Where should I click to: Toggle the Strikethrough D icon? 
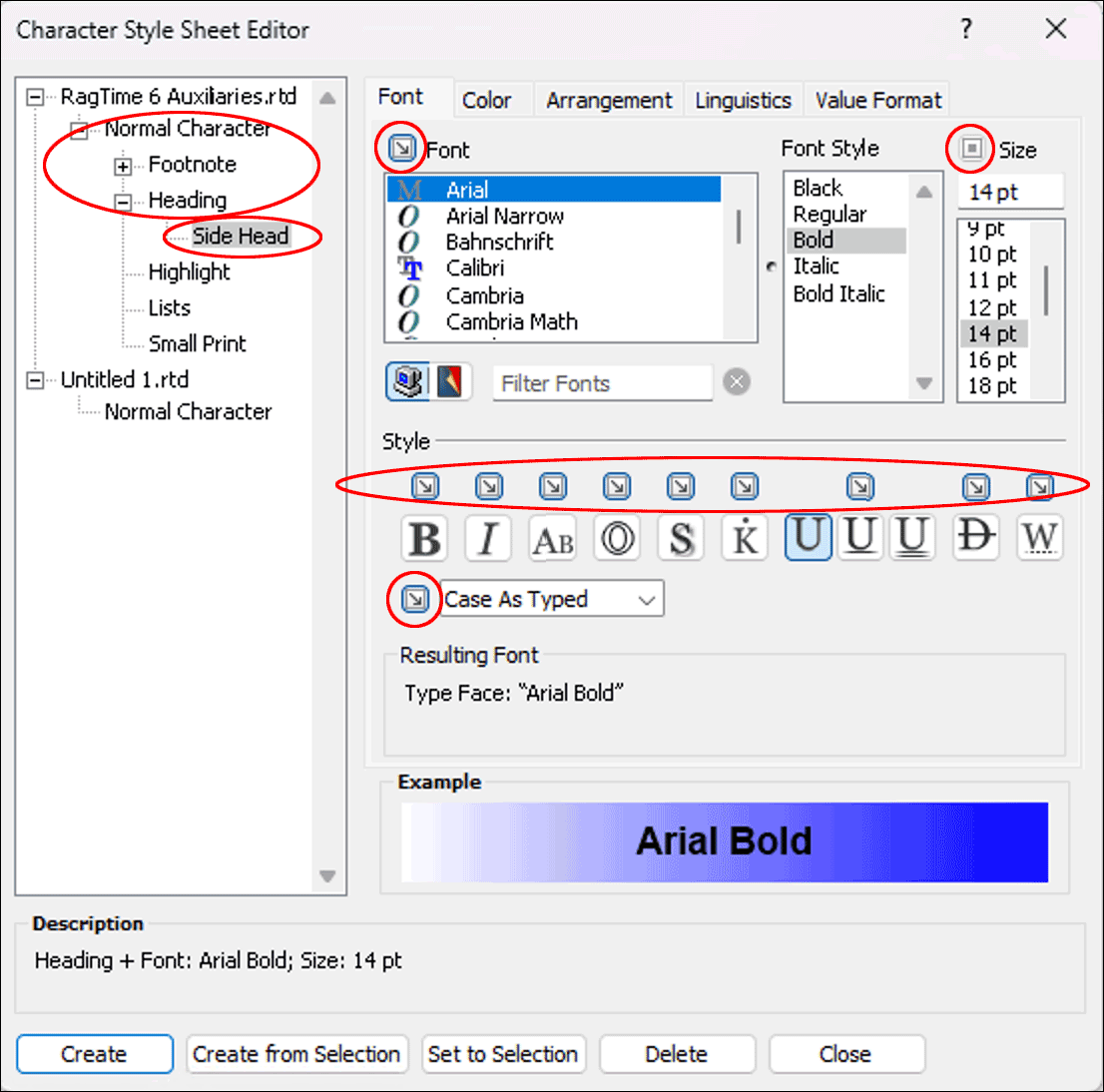[x=975, y=537]
